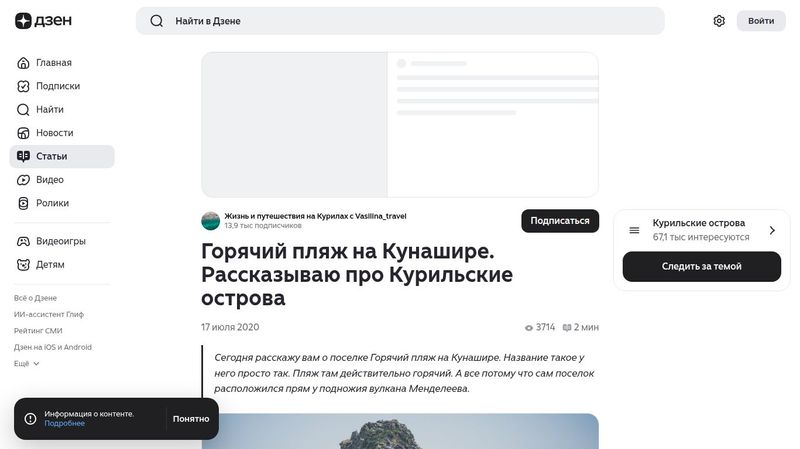Screen dimensions: 800x449
Task: Click the Главная home icon
Action: [23, 63]
